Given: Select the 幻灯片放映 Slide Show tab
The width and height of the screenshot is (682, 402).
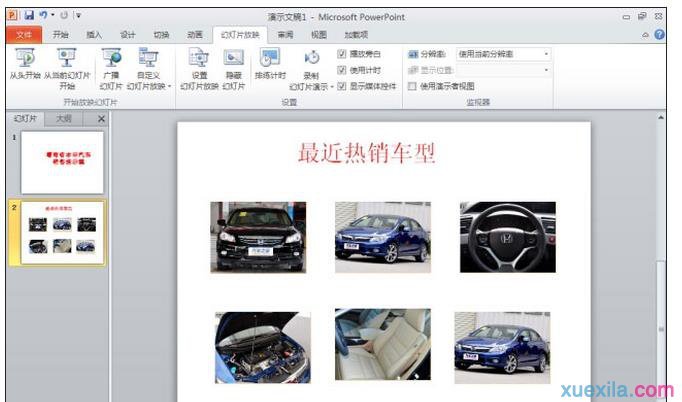Looking at the screenshot, I should (x=240, y=35).
